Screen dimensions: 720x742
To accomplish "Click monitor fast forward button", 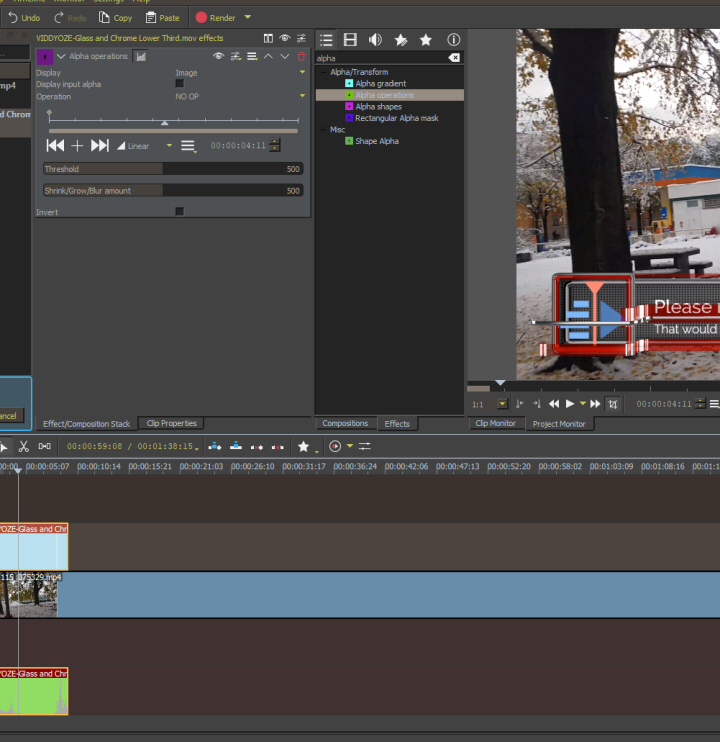I will [x=595, y=404].
